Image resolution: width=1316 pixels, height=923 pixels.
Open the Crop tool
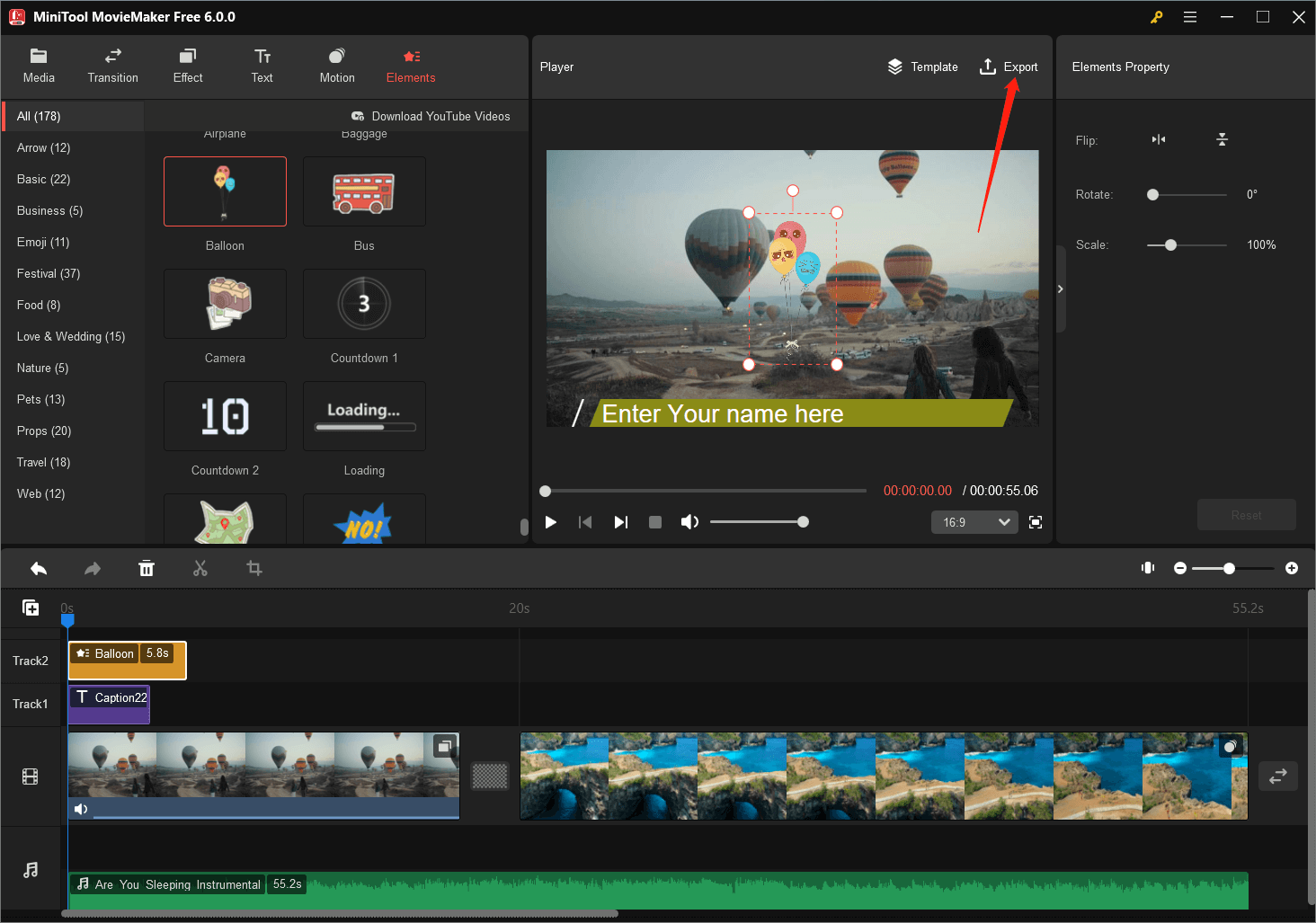coord(254,568)
